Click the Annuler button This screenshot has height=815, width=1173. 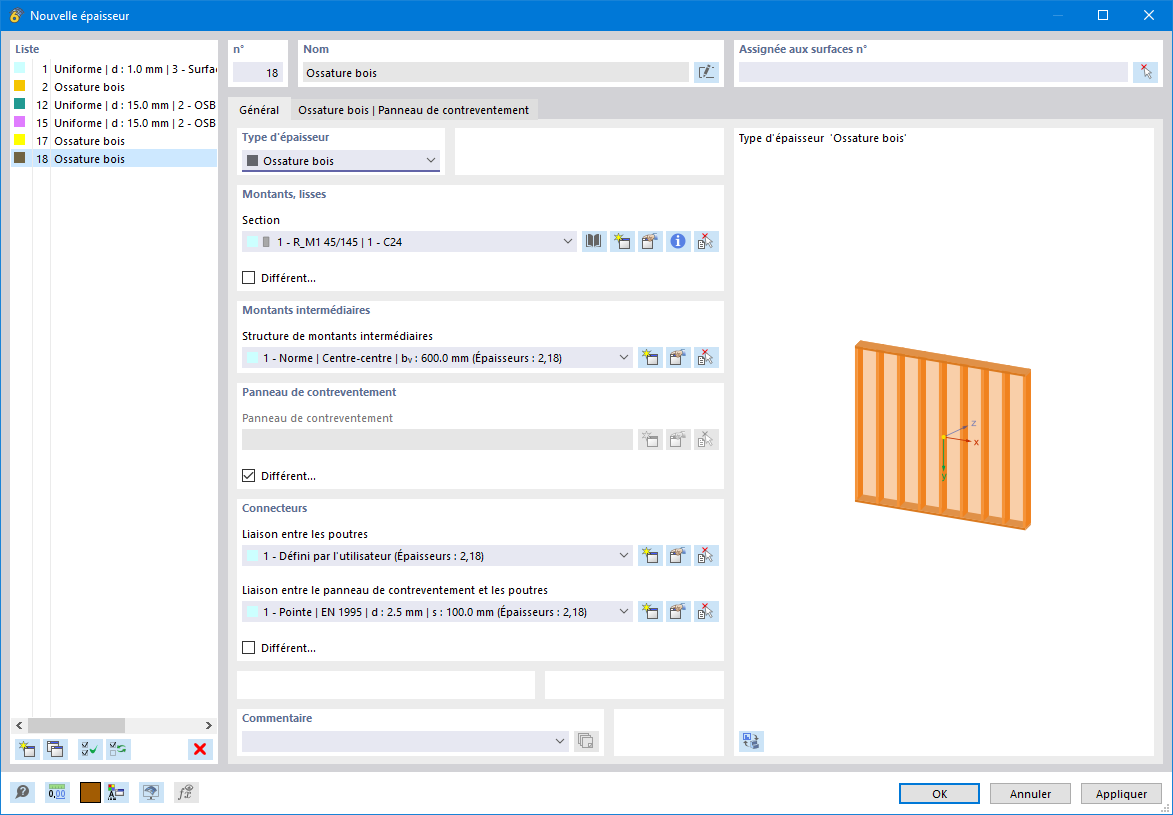point(1030,794)
